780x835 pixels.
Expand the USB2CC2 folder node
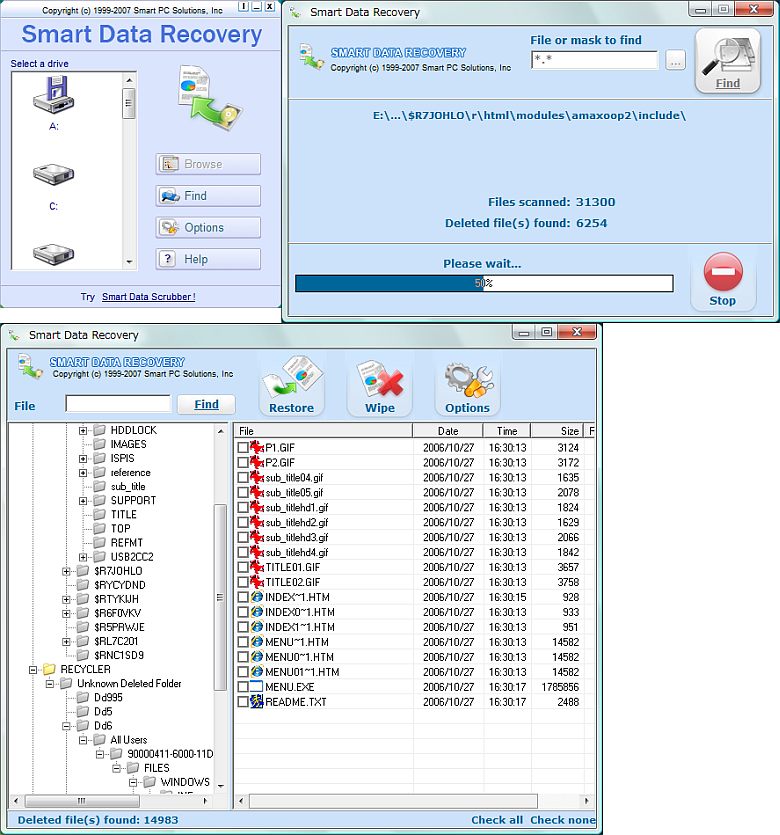click(83, 557)
